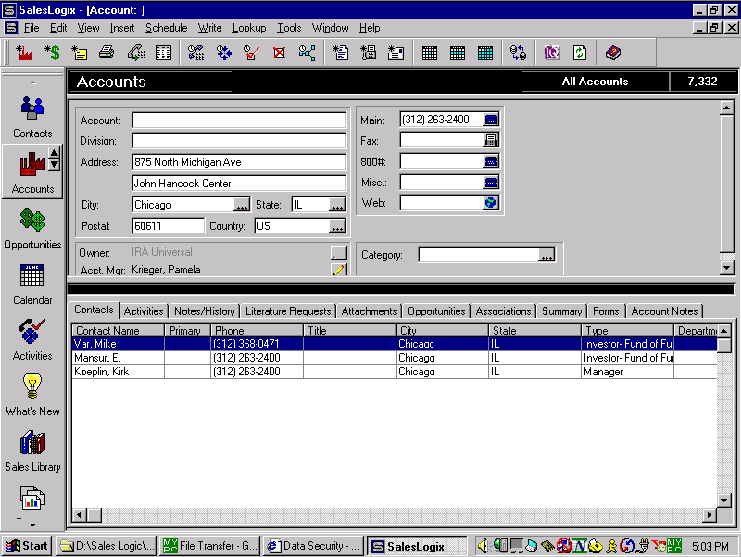
Task: Switch to the Notes/History tab
Action: [x=204, y=311]
